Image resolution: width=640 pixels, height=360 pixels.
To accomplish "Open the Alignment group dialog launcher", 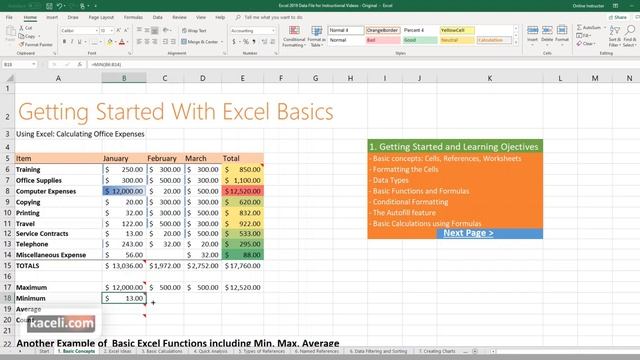I will (x=224, y=53).
